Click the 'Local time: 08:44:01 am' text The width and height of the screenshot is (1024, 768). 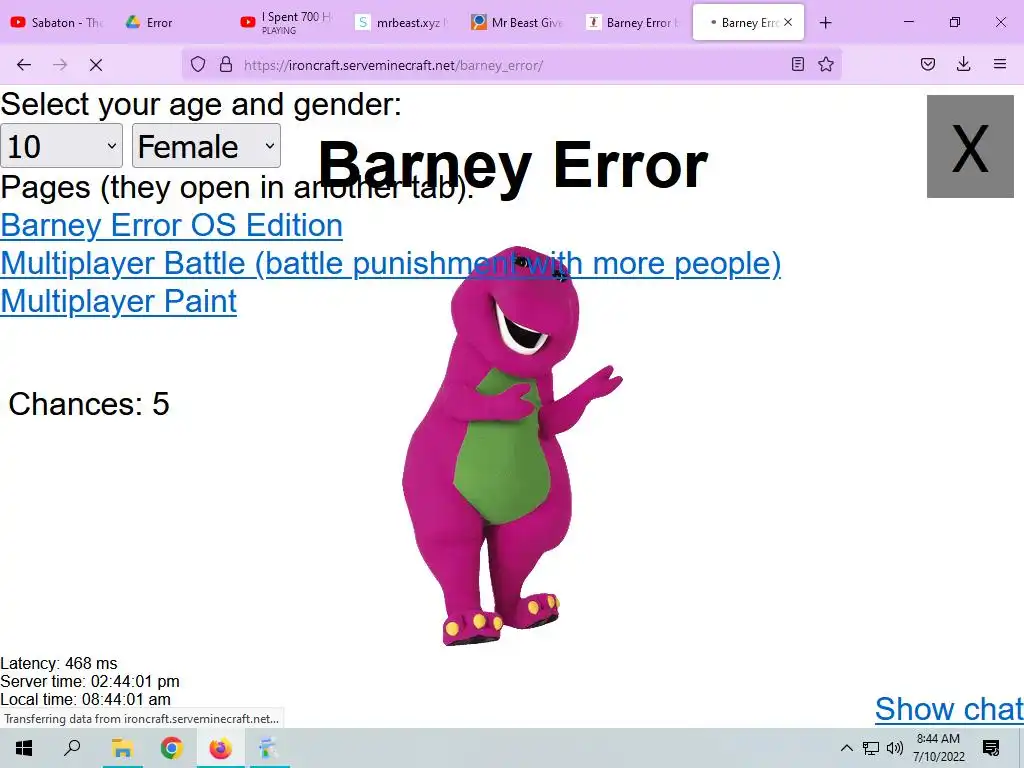tap(86, 699)
